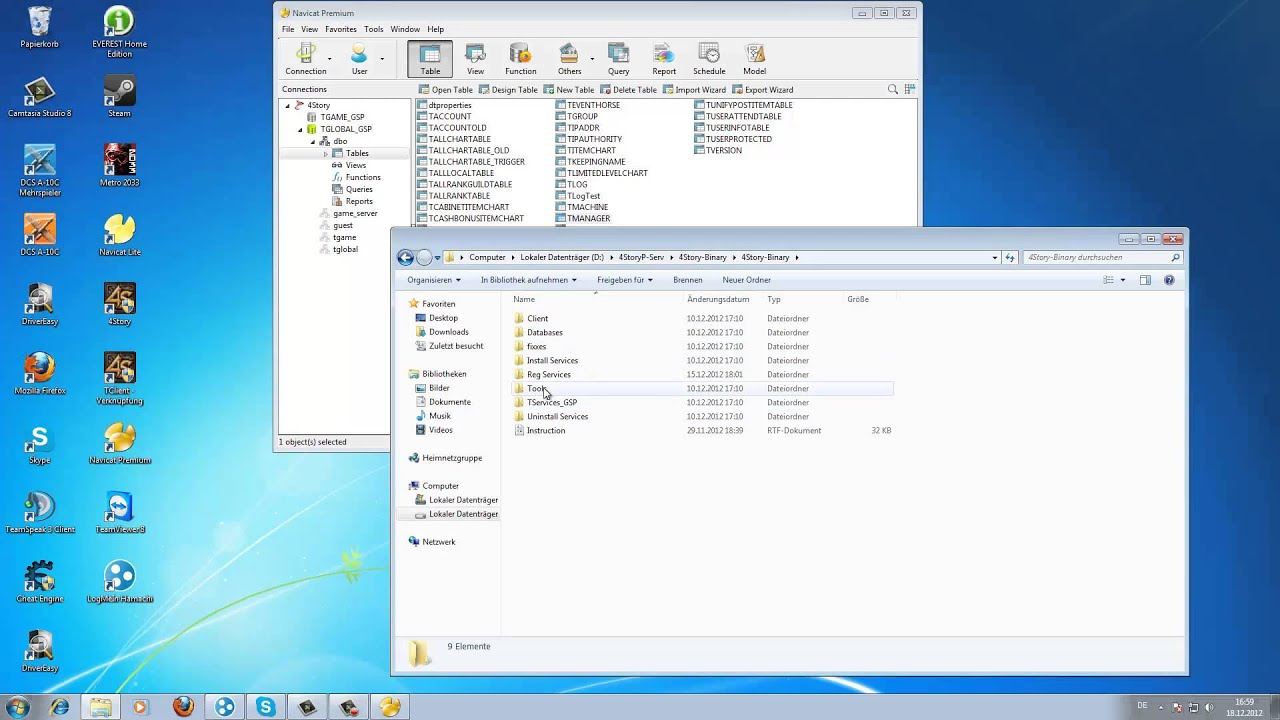Open Skype from the taskbar
This screenshot has height=720, width=1280.
265,707
